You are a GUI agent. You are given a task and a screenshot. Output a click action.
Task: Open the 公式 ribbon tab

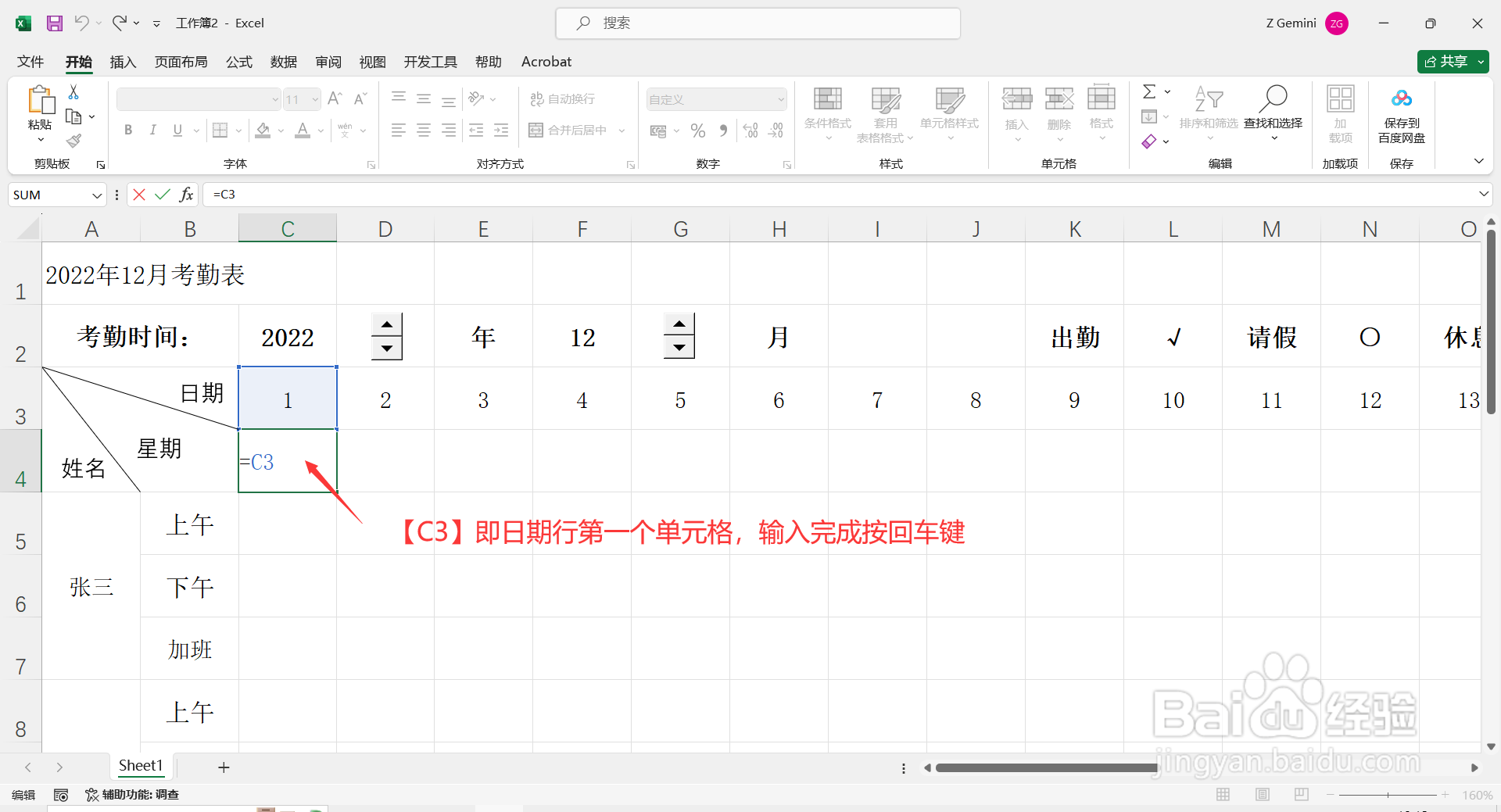[x=238, y=61]
